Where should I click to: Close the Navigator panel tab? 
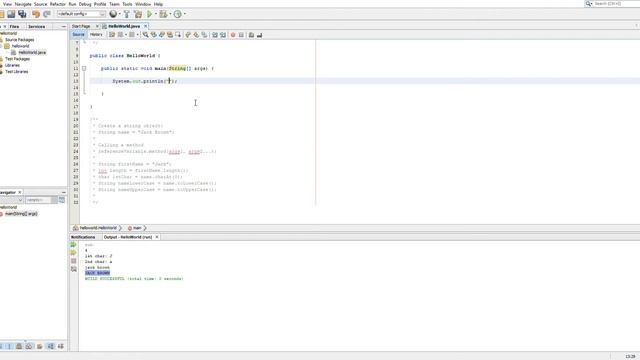coord(20,192)
